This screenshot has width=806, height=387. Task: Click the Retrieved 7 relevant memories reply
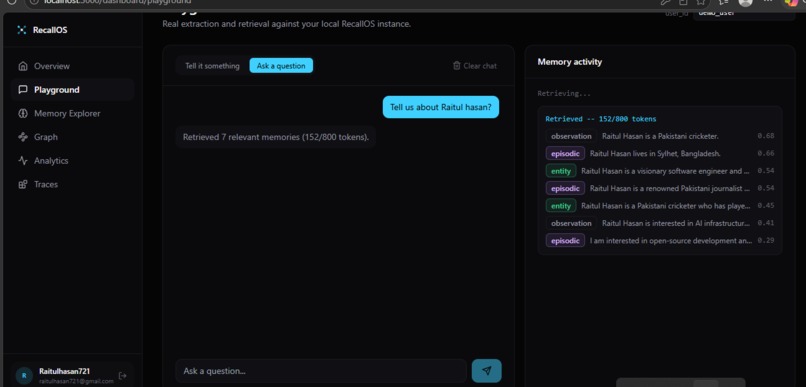[x=276, y=137]
